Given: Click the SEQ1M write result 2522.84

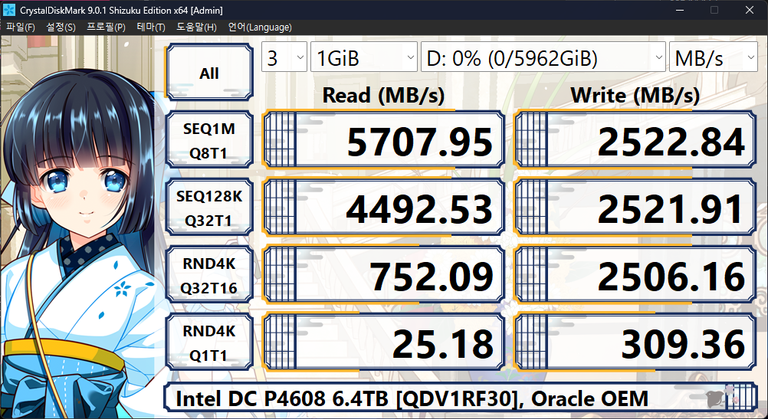Looking at the screenshot, I should click(635, 140).
